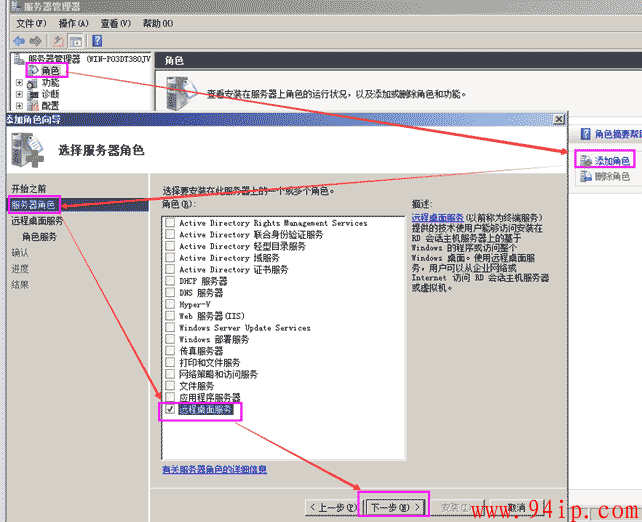The height and width of the screenshot is (522, 642).
Task: Click the role summary help icon
Action: click(586, 134)
